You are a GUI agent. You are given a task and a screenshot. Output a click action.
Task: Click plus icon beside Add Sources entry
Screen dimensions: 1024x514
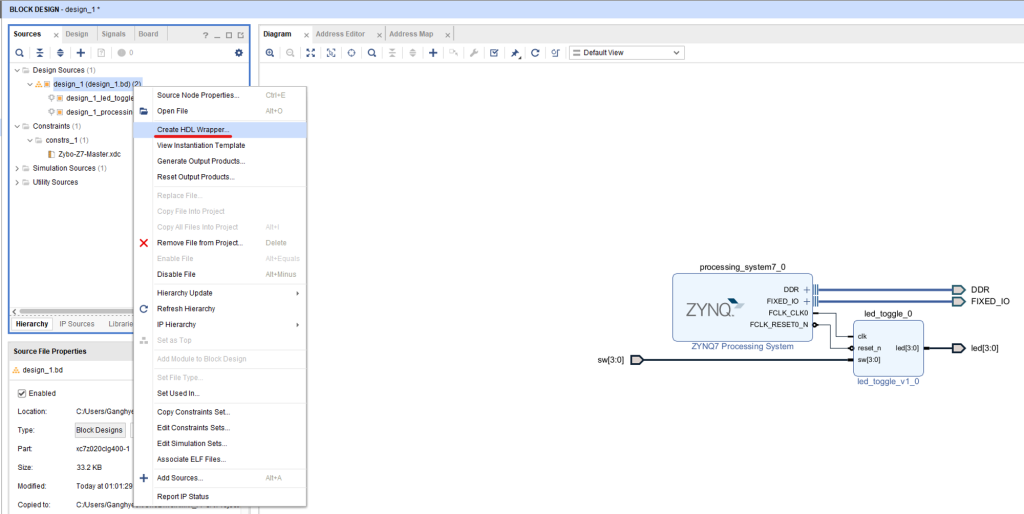coord(144,478)
